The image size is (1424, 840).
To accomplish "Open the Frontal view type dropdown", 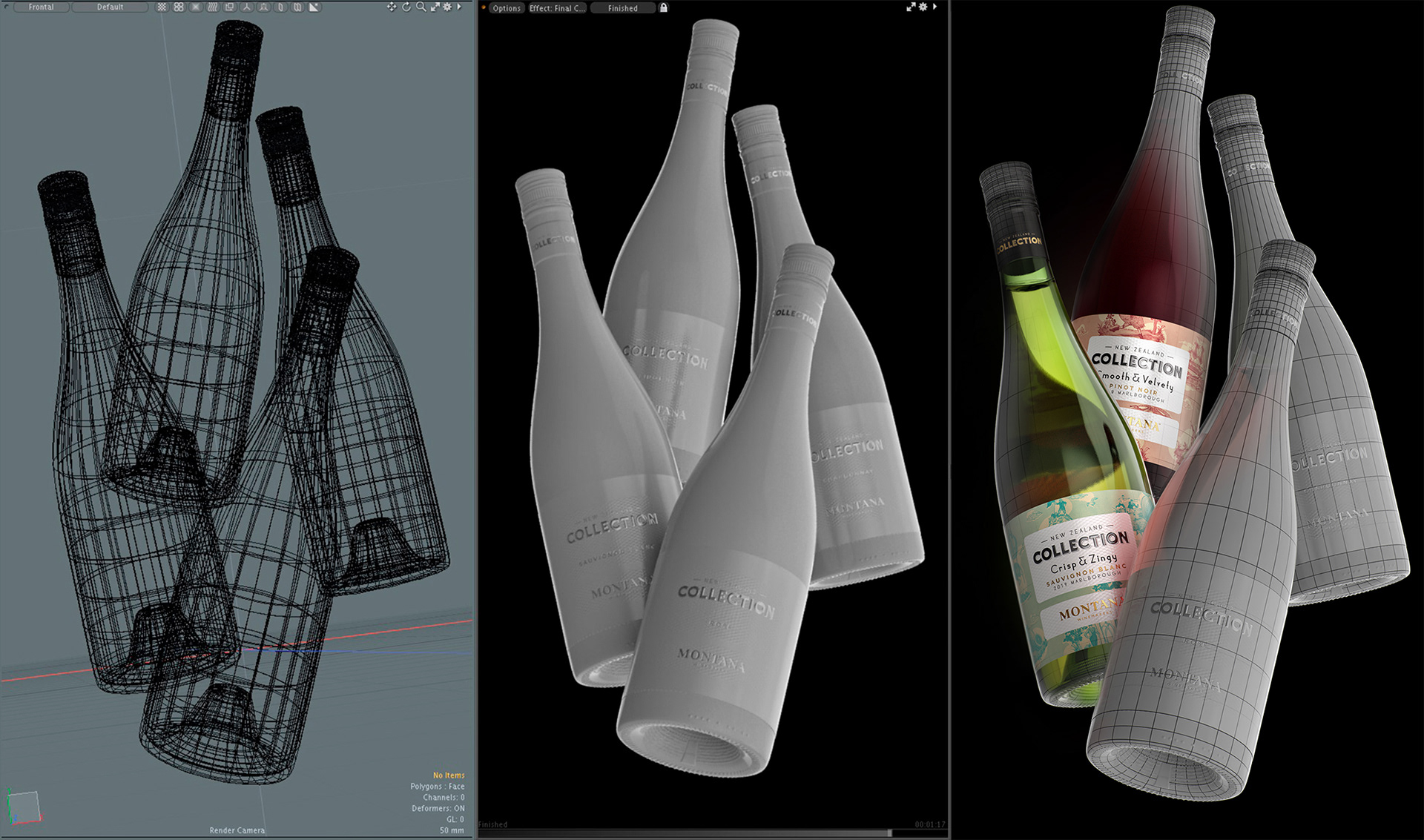I will (41, 7).
